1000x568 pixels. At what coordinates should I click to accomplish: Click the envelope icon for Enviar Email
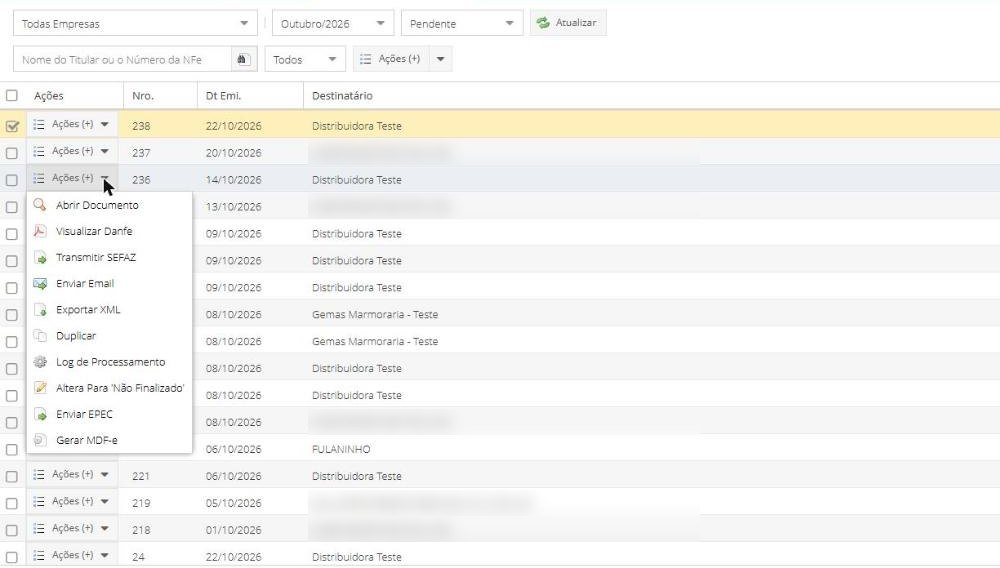tap(40, 283)
